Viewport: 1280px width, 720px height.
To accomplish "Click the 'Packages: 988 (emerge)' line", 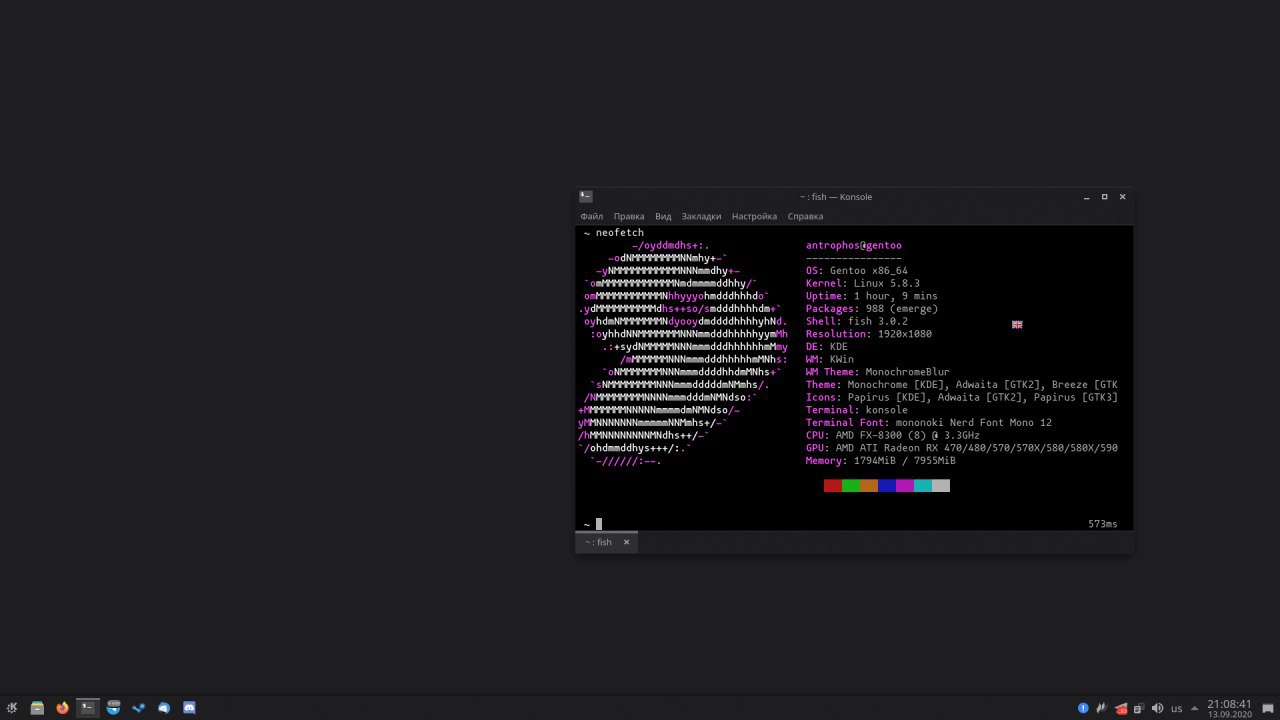I will point(872,309).
